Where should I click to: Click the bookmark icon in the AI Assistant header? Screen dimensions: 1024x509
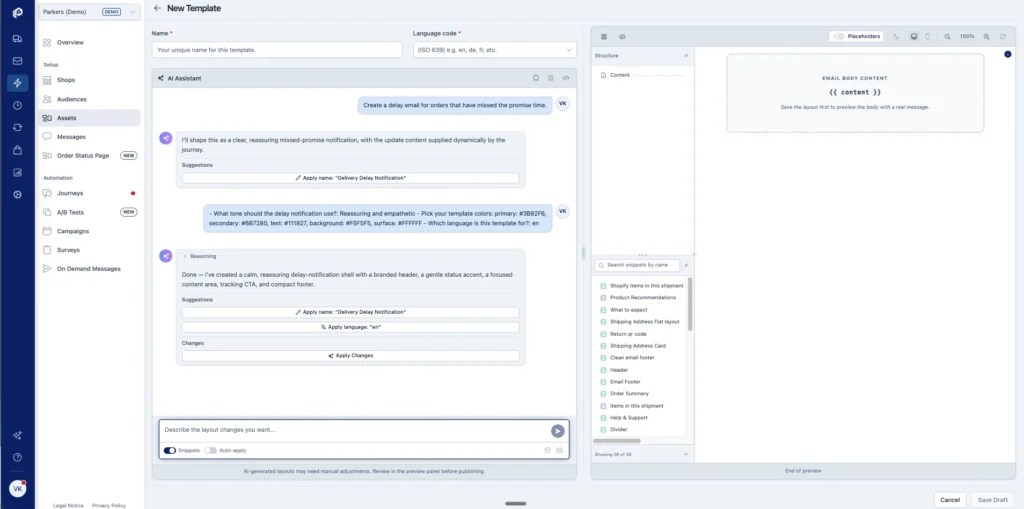[x=536, y=78]
